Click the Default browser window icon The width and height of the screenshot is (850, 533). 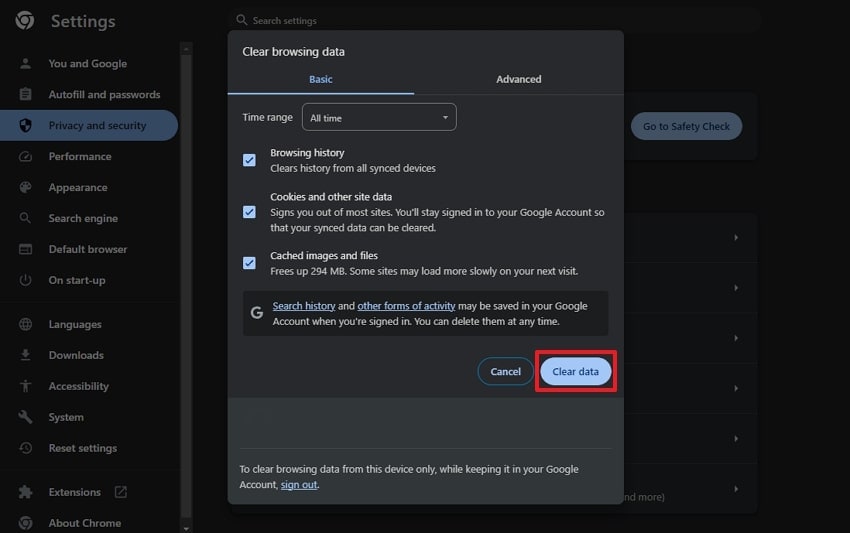(25, 249)
